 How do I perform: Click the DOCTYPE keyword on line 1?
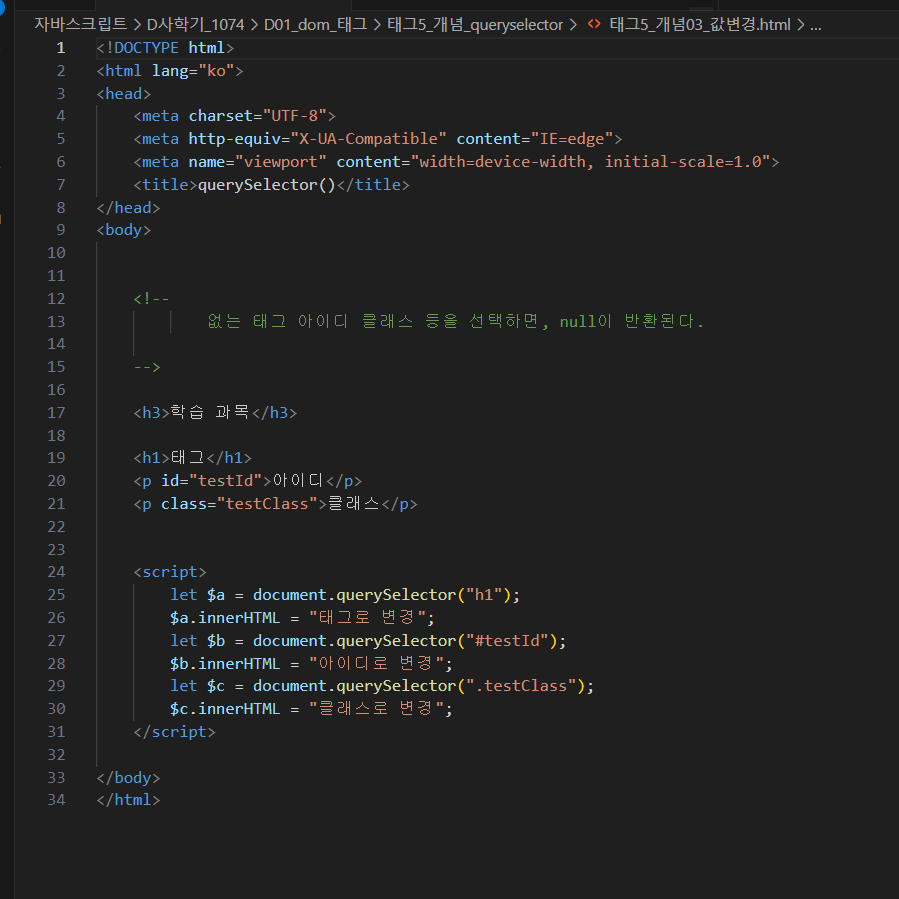coord(146,48)
